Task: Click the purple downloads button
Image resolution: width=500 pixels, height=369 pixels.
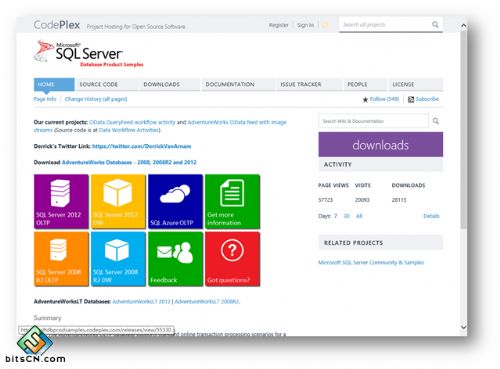Action: click(x=381, y=145)
